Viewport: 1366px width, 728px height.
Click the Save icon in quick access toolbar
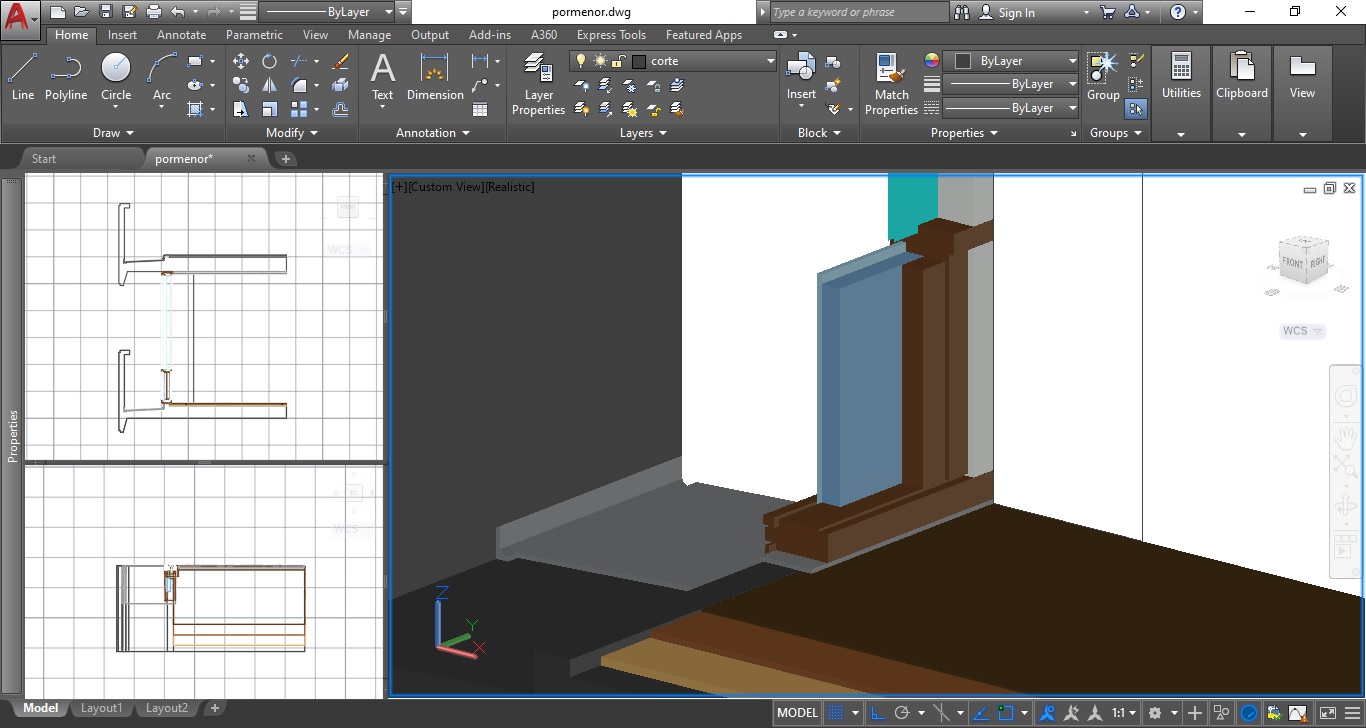(104, 12)
